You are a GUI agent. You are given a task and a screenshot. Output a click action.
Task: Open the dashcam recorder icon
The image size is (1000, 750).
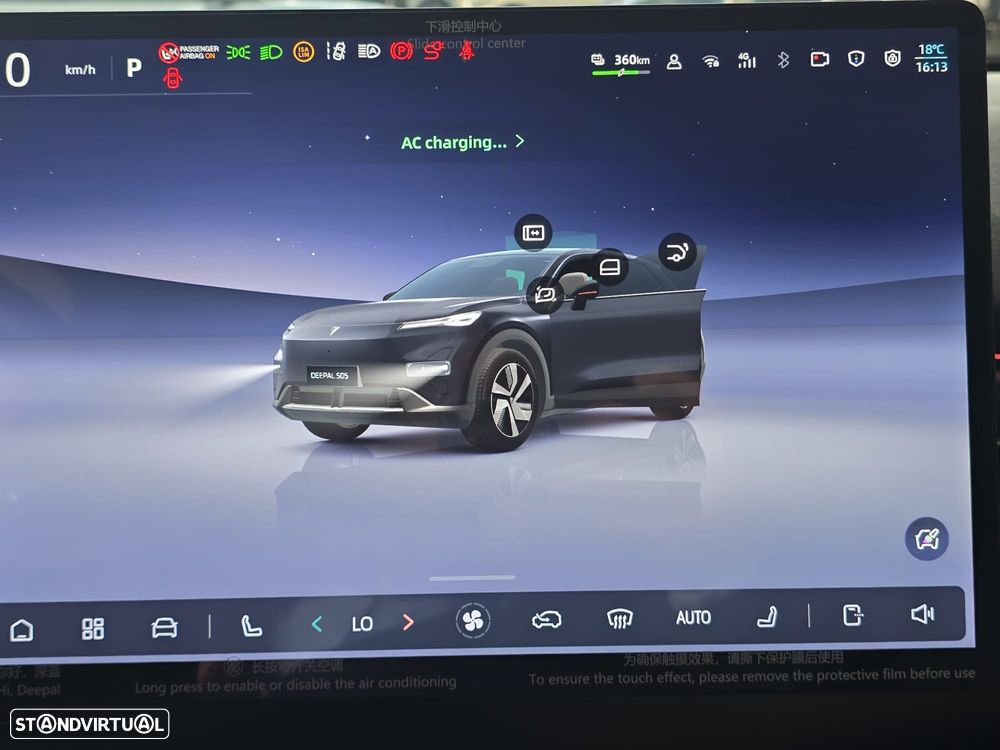point(820,59)
